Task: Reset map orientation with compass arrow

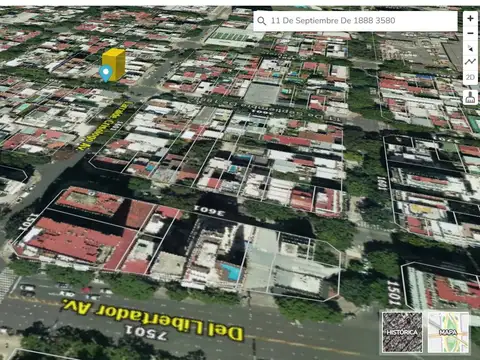Action: click(x=470, y=48)
